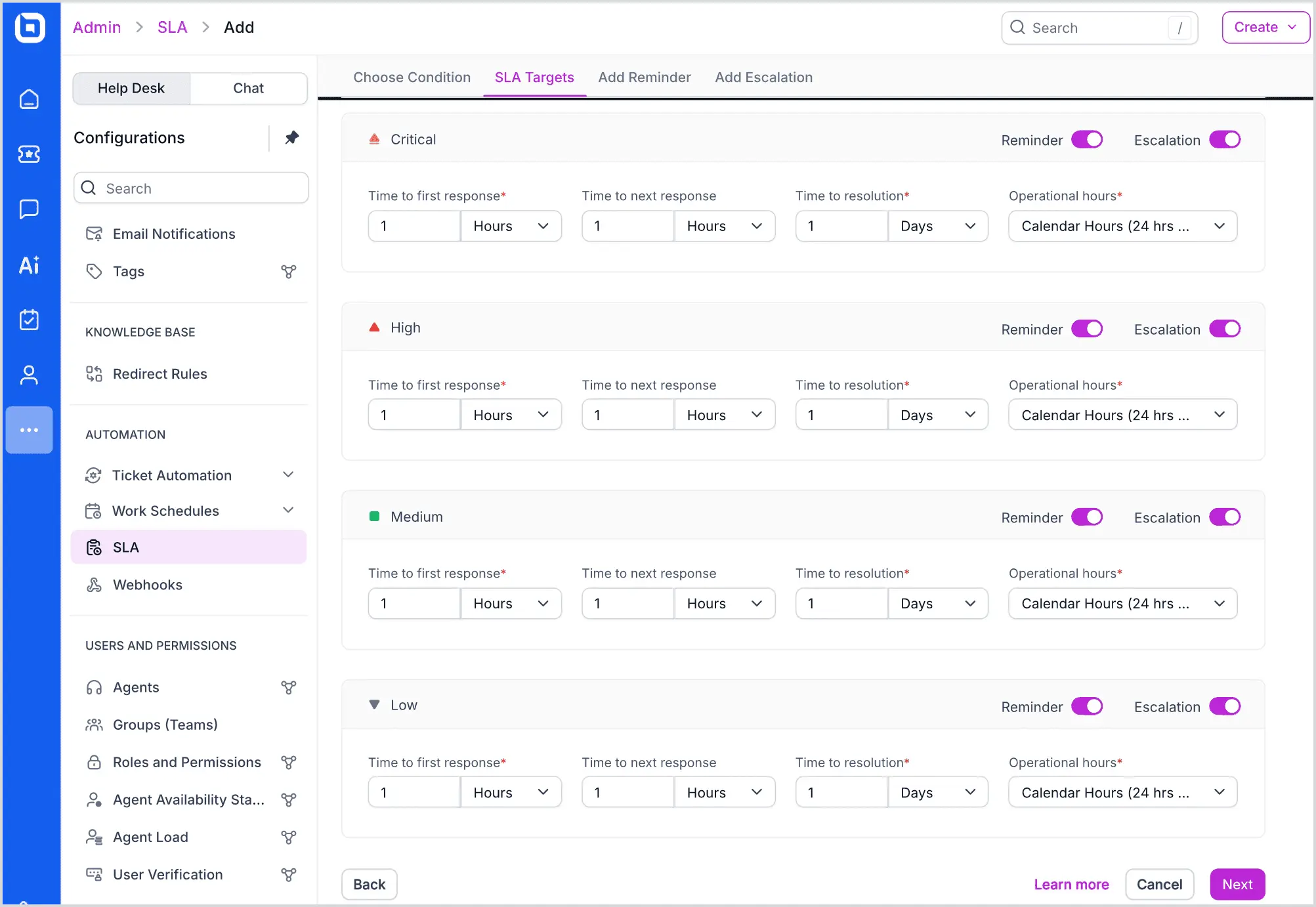Select the Medium priority green color indicator
Screen dimensions: 1316x907
[x=375, y=517]
